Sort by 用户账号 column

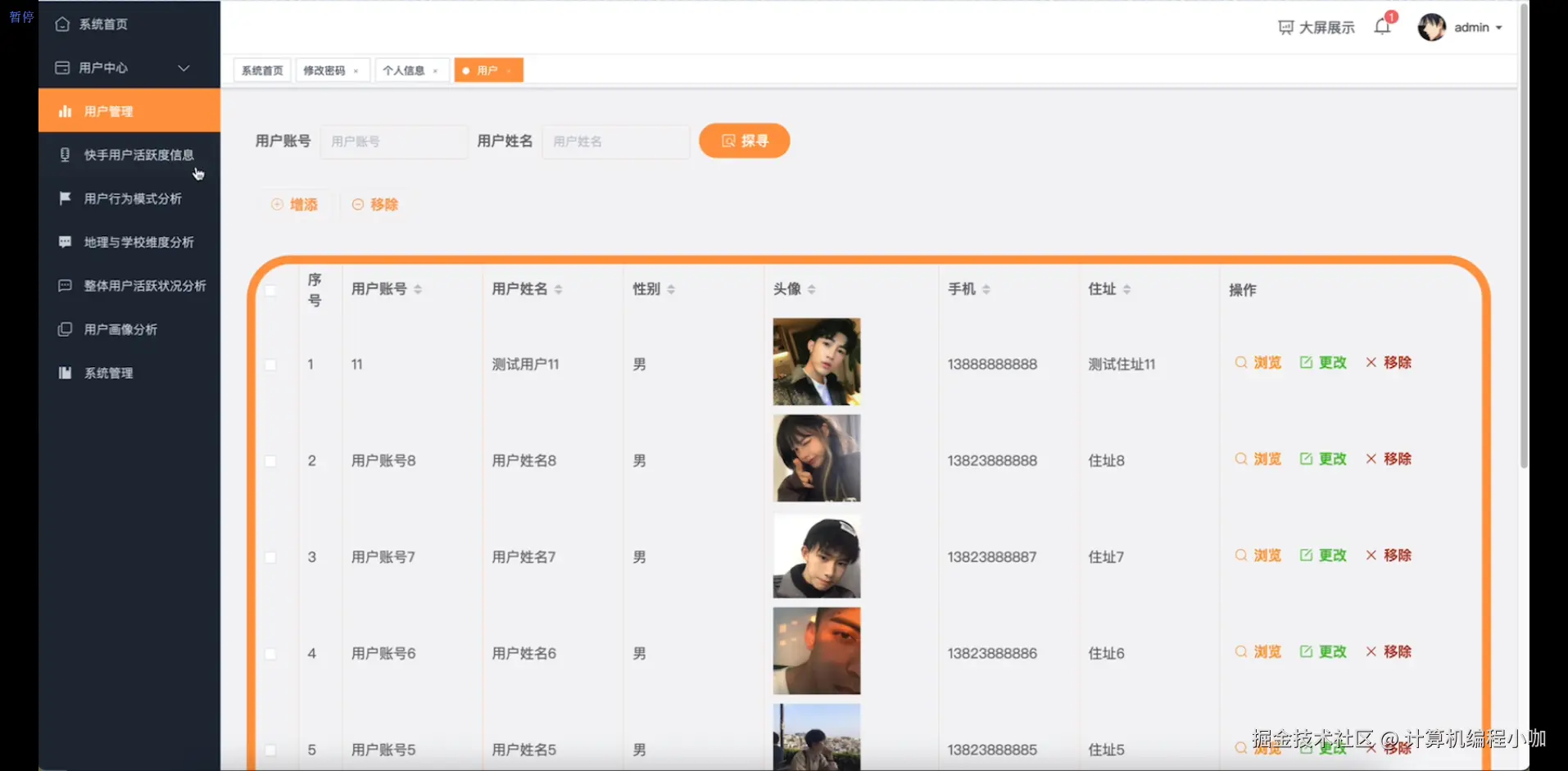pyautogui.click(x=418, y=289)
